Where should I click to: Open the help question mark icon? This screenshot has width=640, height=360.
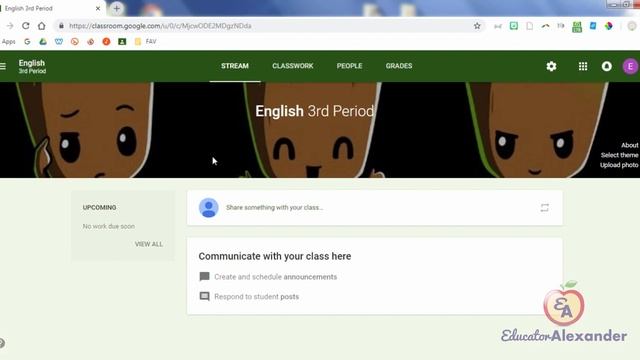[2, 343]
